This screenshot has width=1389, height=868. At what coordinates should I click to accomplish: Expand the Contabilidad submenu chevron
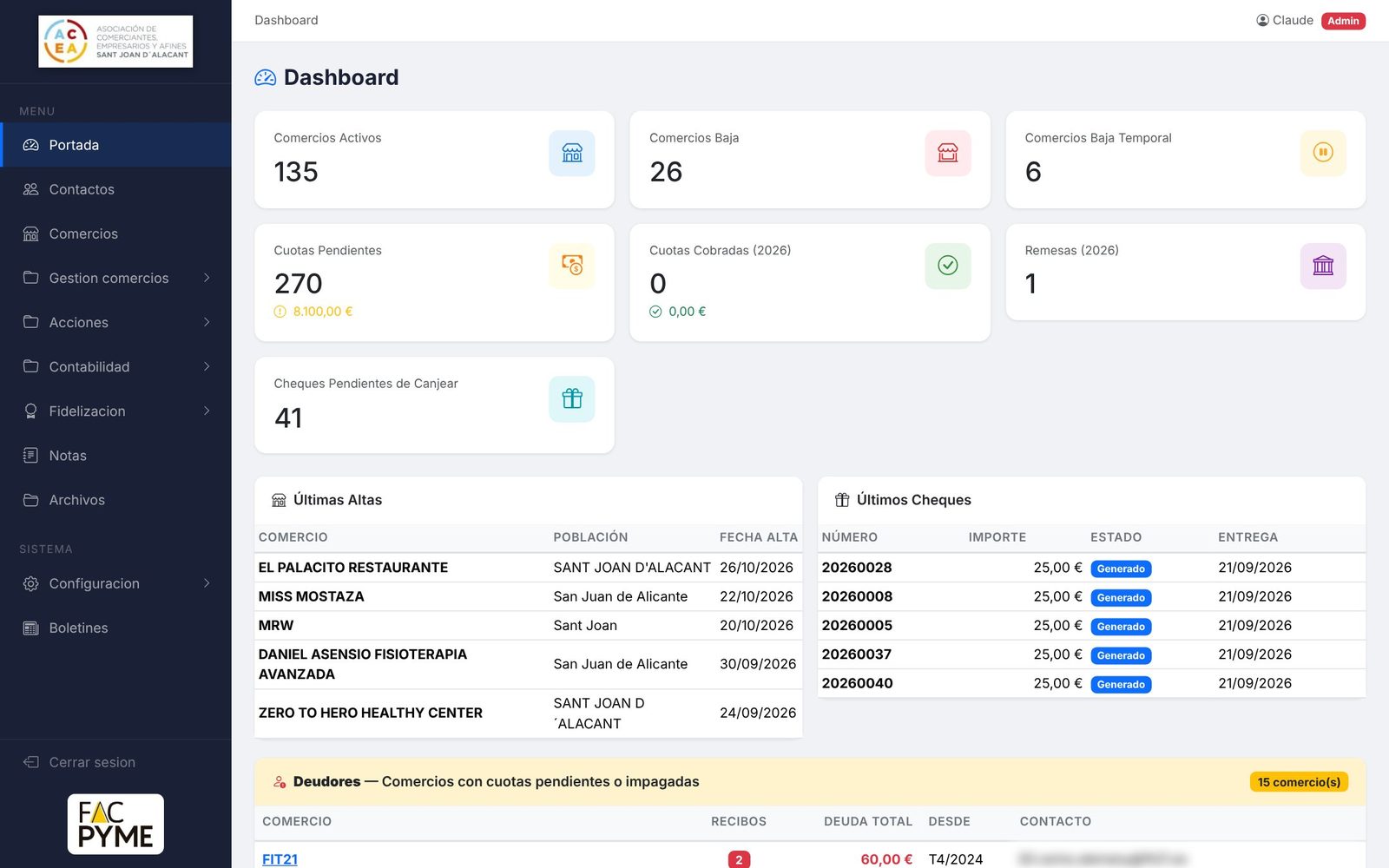207,366
